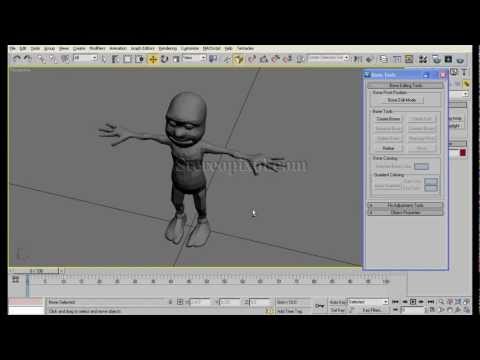Viewport: 480px width, 360px height.
Task: Select the Bind to Space Warp tool
Action: (65, 59)
